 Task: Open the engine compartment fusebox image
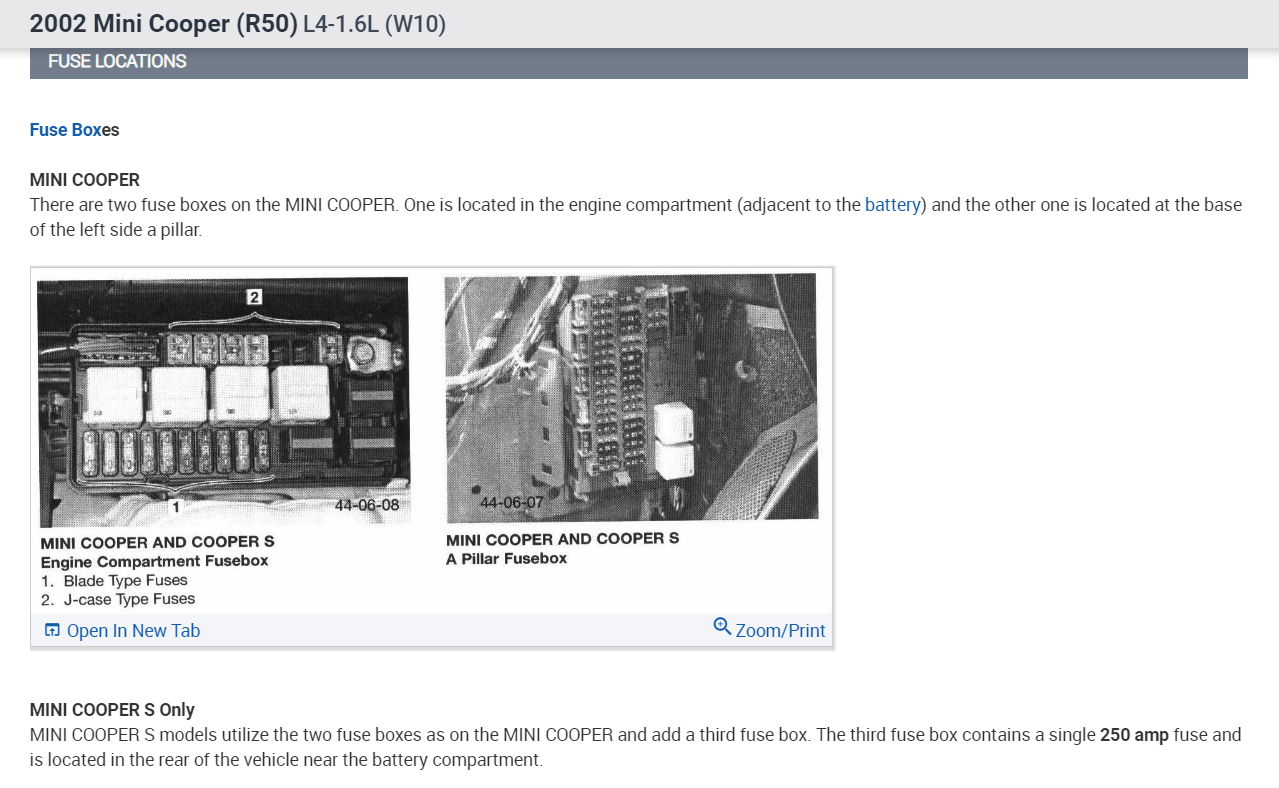click(x=224, y=401)
